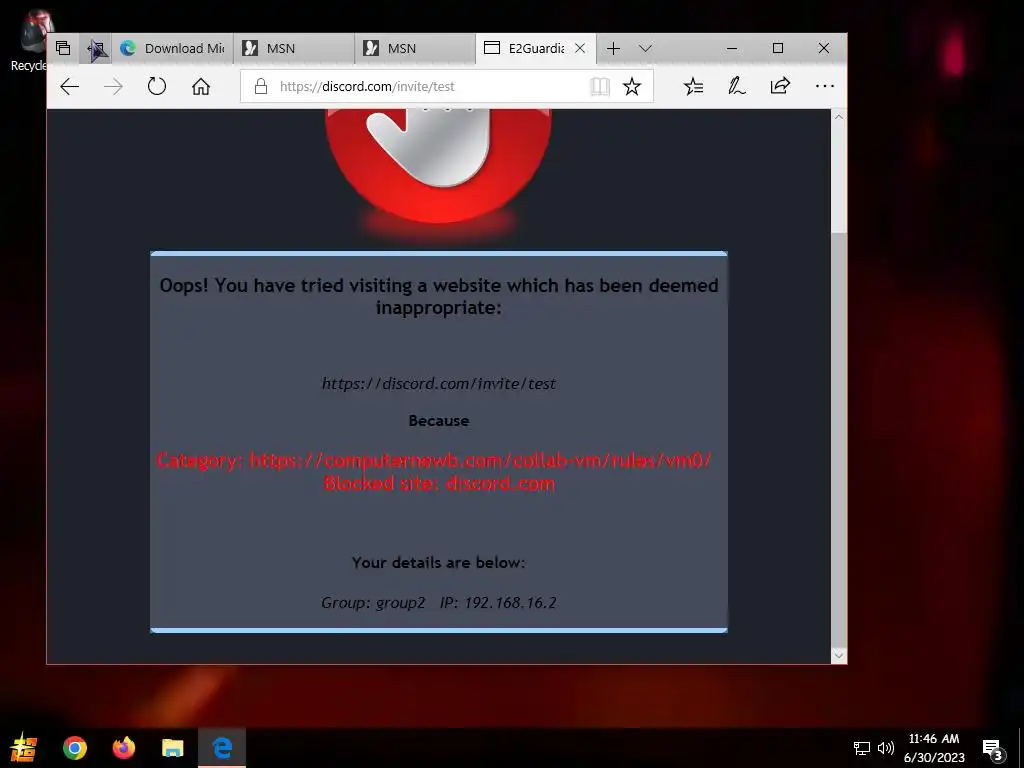
Task: Click the Edge taskbar icon
Action: point(222,748)
